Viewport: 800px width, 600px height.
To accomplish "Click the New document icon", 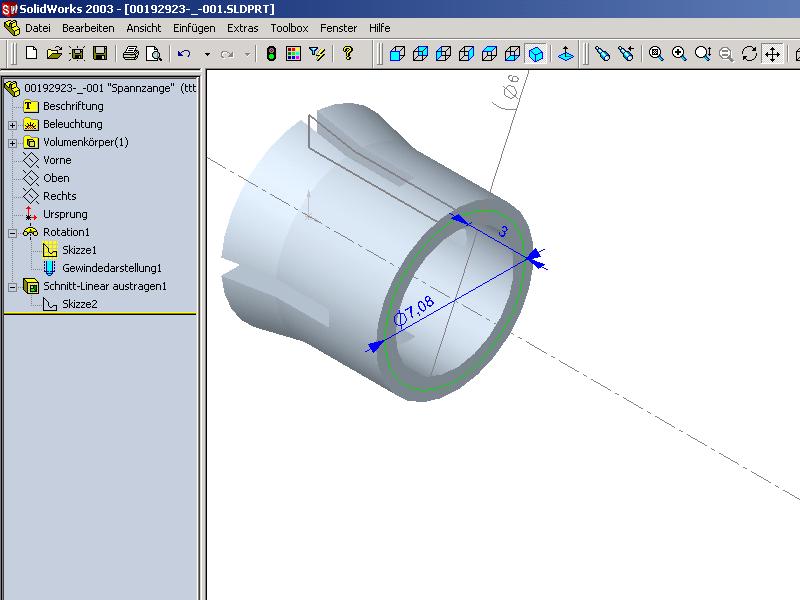I will [31, 53].
